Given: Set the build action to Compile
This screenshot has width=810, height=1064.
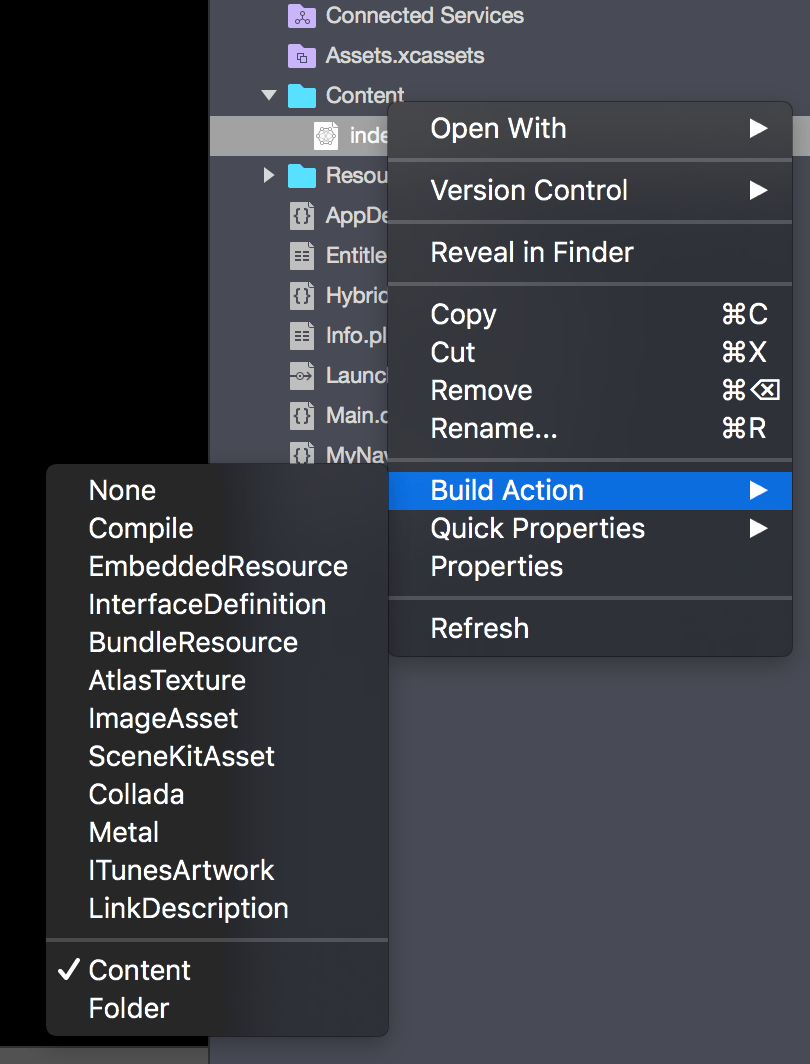Looking at the screenshot, I should point(140,528).
